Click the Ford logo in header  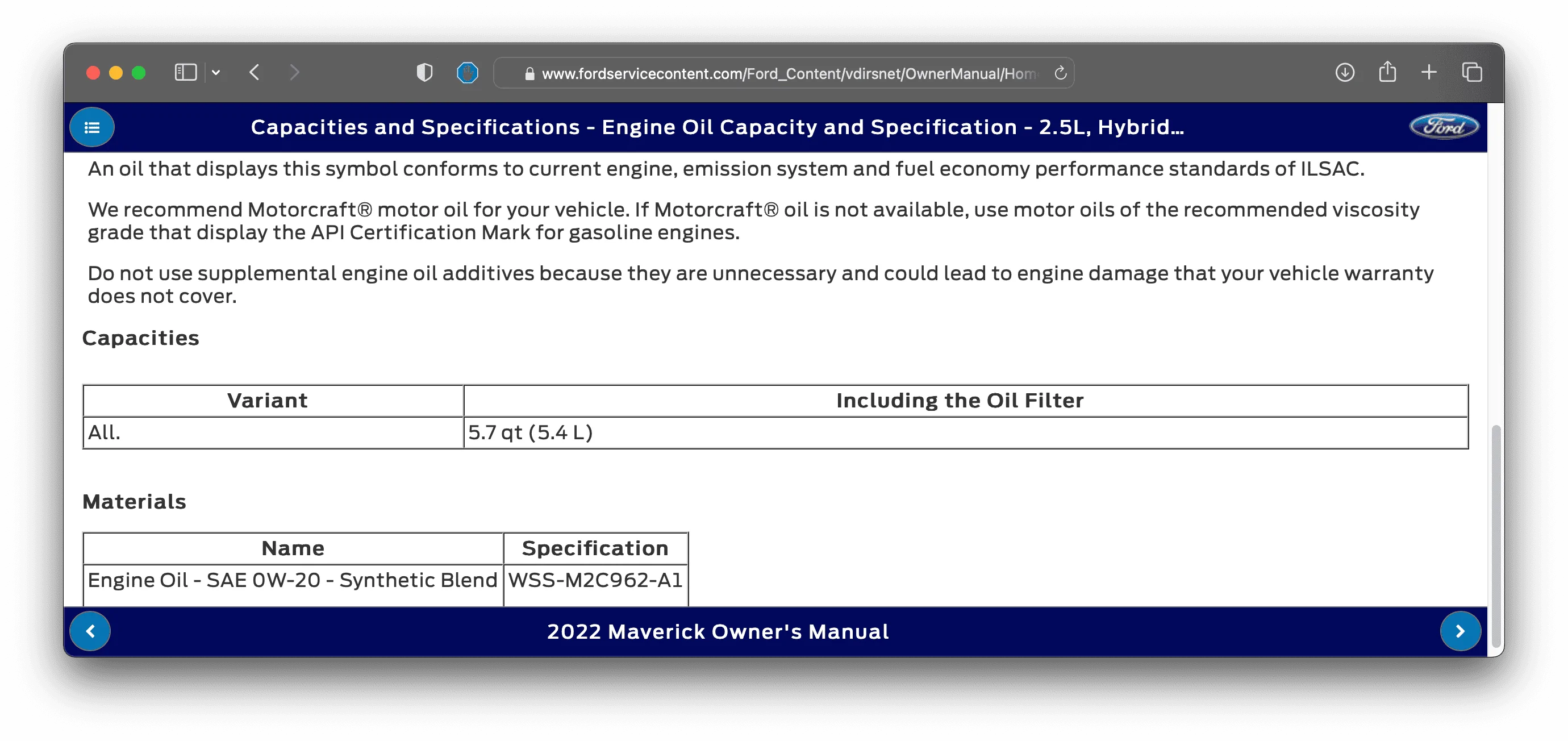[1444, 127]
